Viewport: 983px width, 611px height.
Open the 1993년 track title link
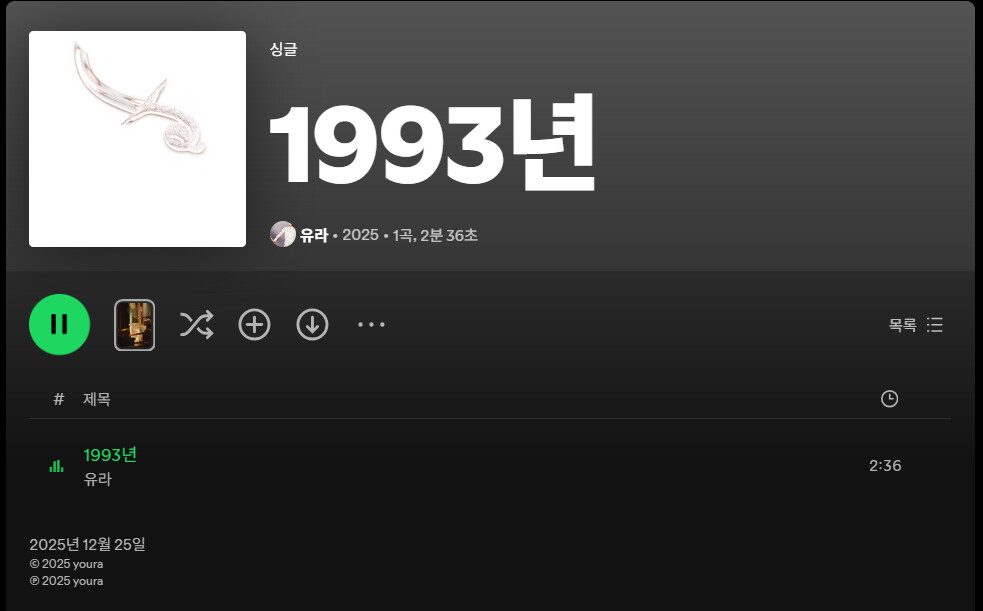pos(110,455)
